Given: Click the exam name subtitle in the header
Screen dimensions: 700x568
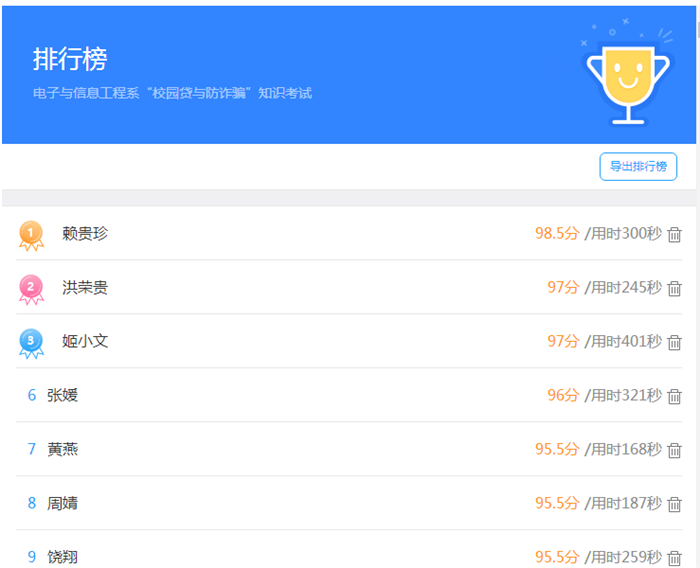Looking at the screenshot, I should tap(172, 93).
